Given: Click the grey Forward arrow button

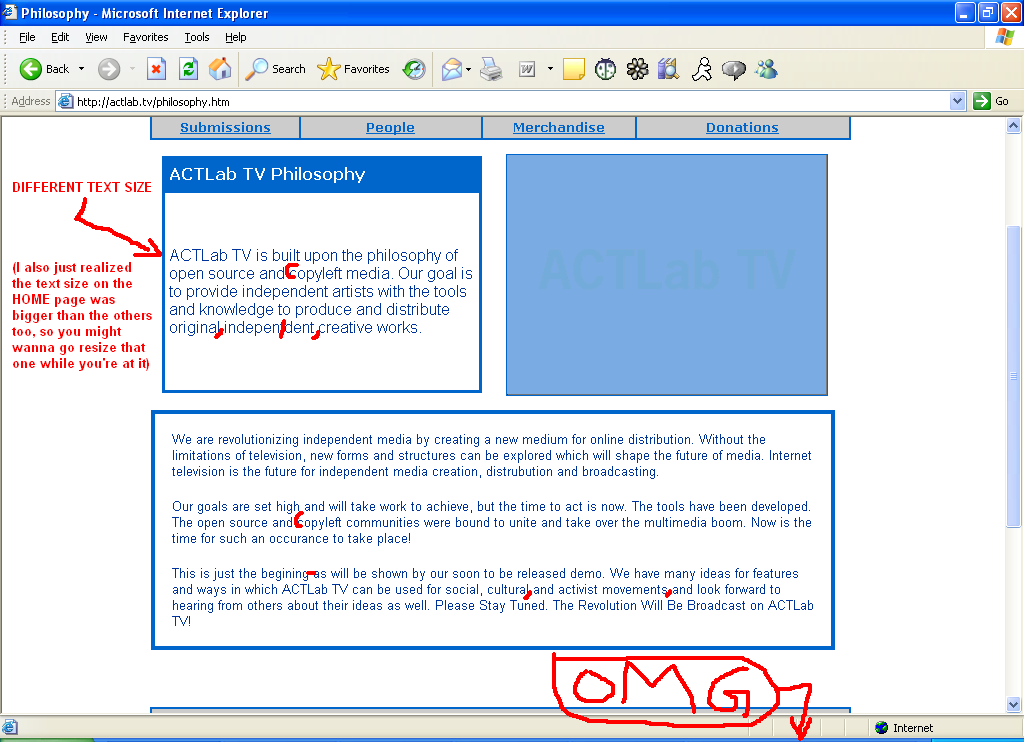Looking at the screenshot, I should [109, 69].
